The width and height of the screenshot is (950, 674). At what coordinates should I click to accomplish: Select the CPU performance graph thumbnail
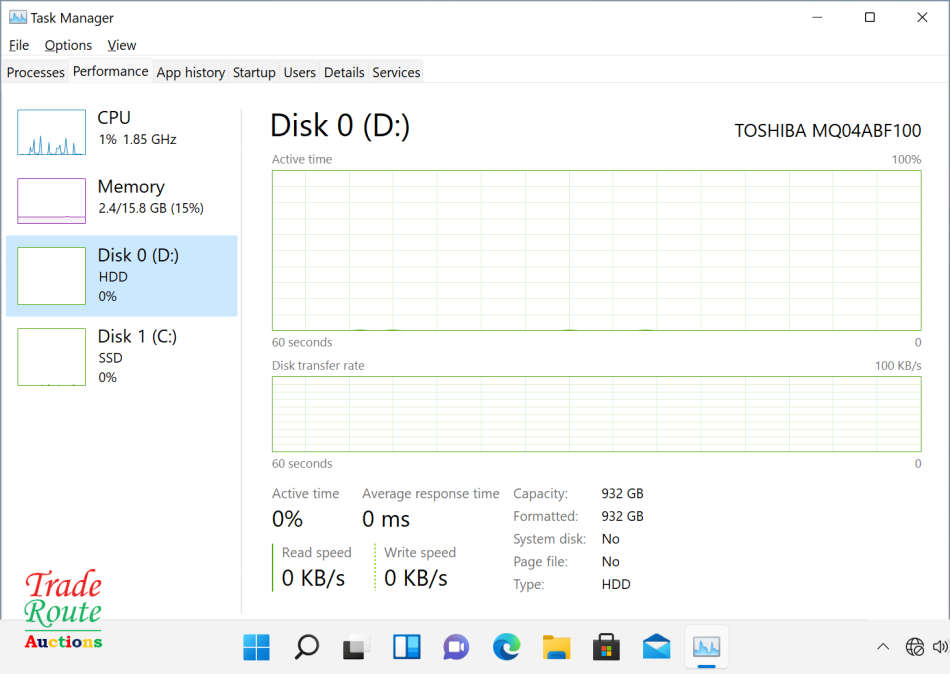(x=52, y=132)
